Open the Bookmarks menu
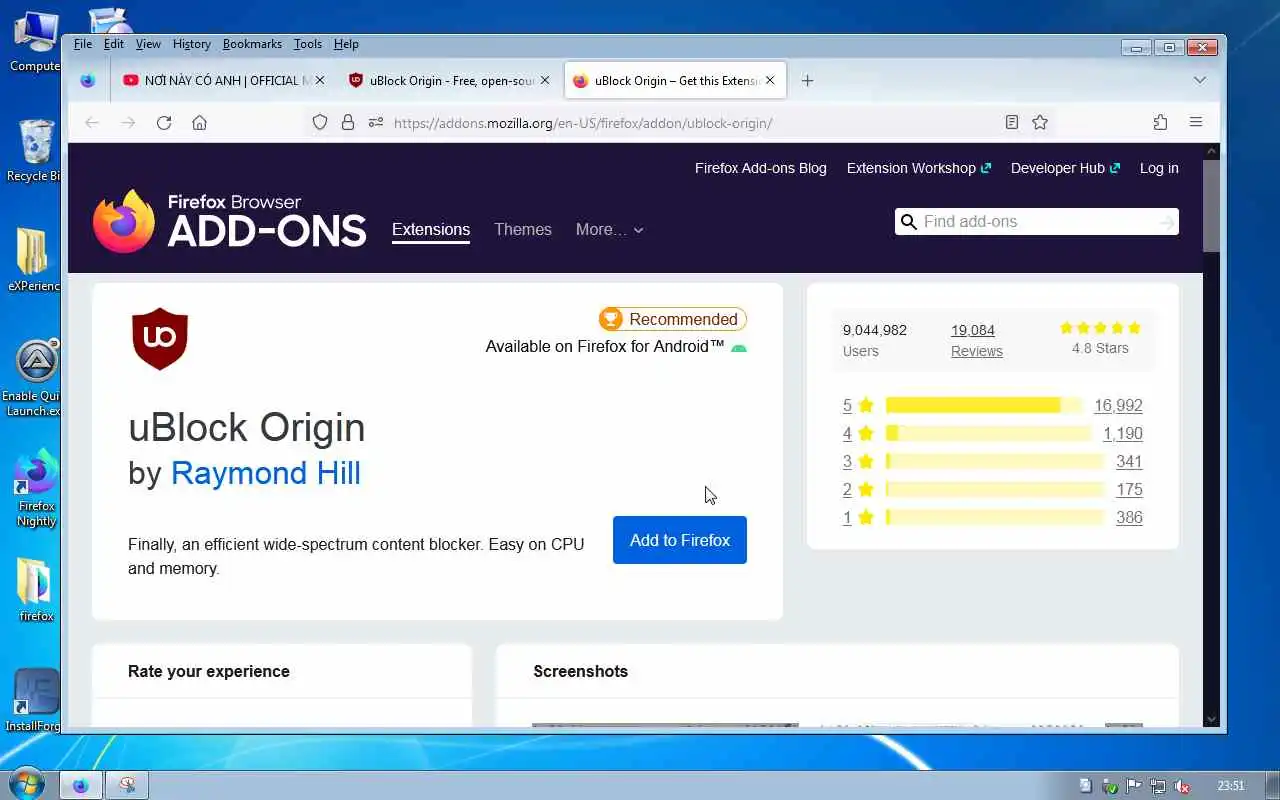The height and width of the screenshot is (800, 1280). coord(252,44)
